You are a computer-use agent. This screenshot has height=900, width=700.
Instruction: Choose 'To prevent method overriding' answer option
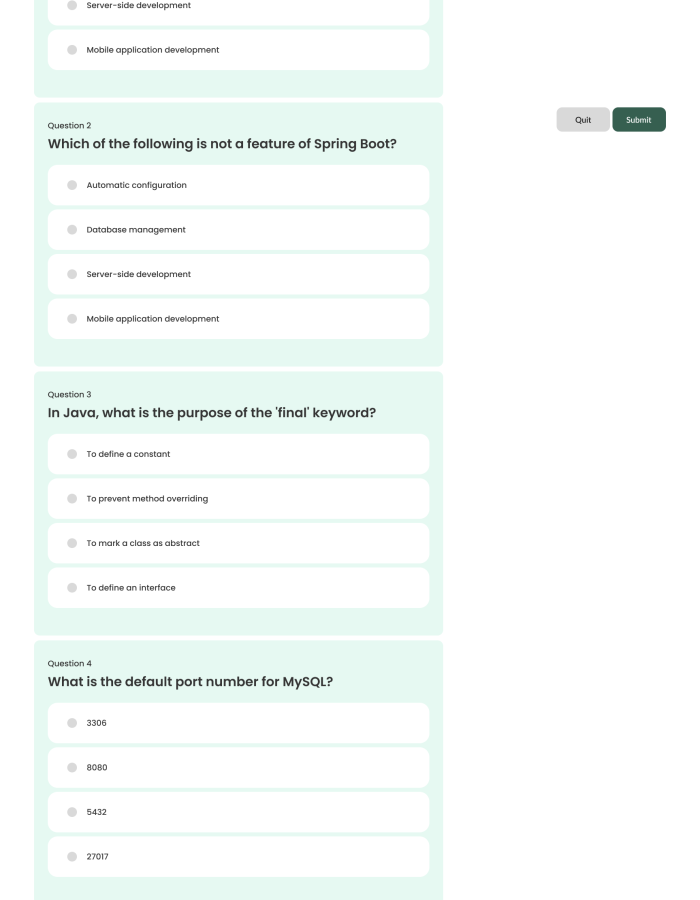coord(70,498)
